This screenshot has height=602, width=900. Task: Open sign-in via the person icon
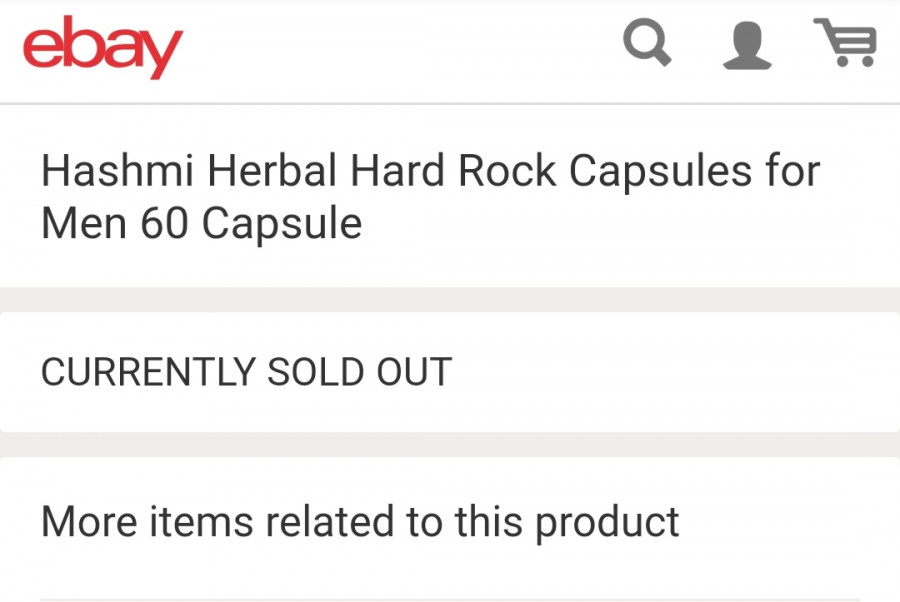click(747, 45)
